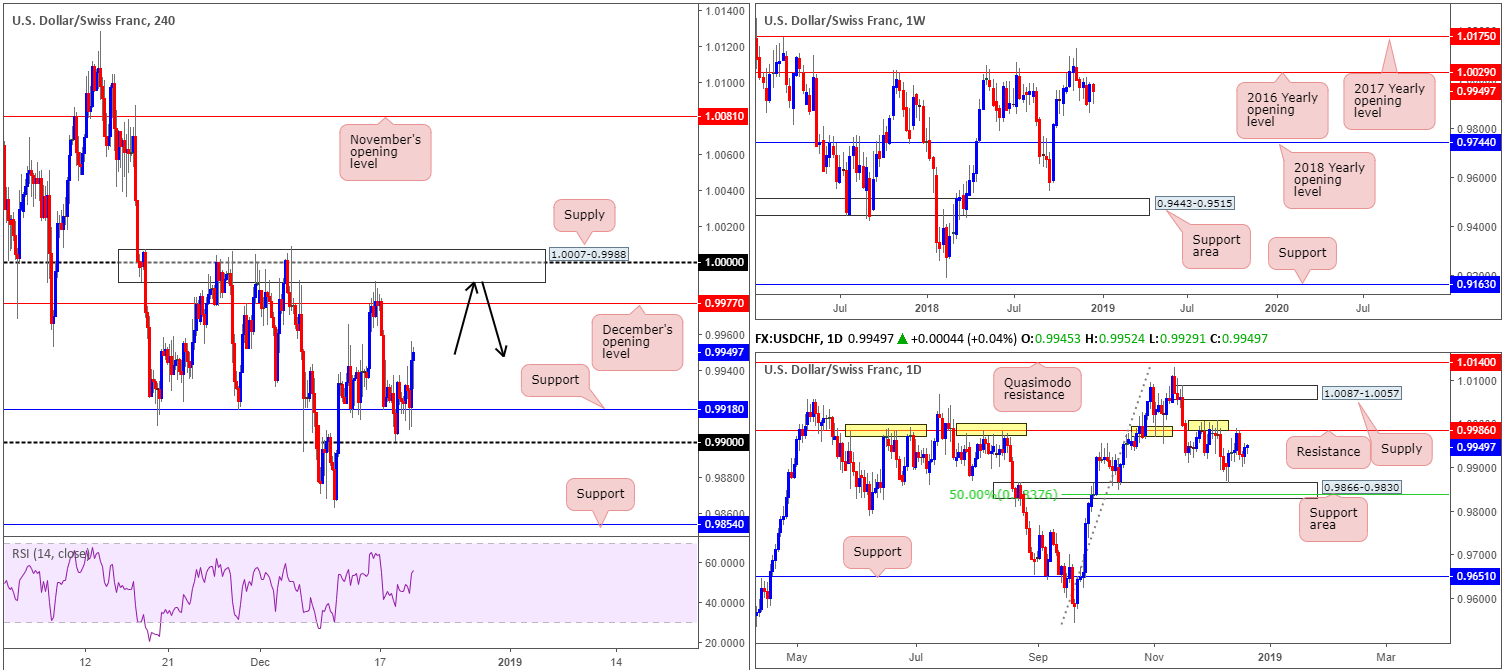Viewport: 1506px width, 670px height.
Task: Click the 0.99860 red price tag
Action: [1475, 431]
